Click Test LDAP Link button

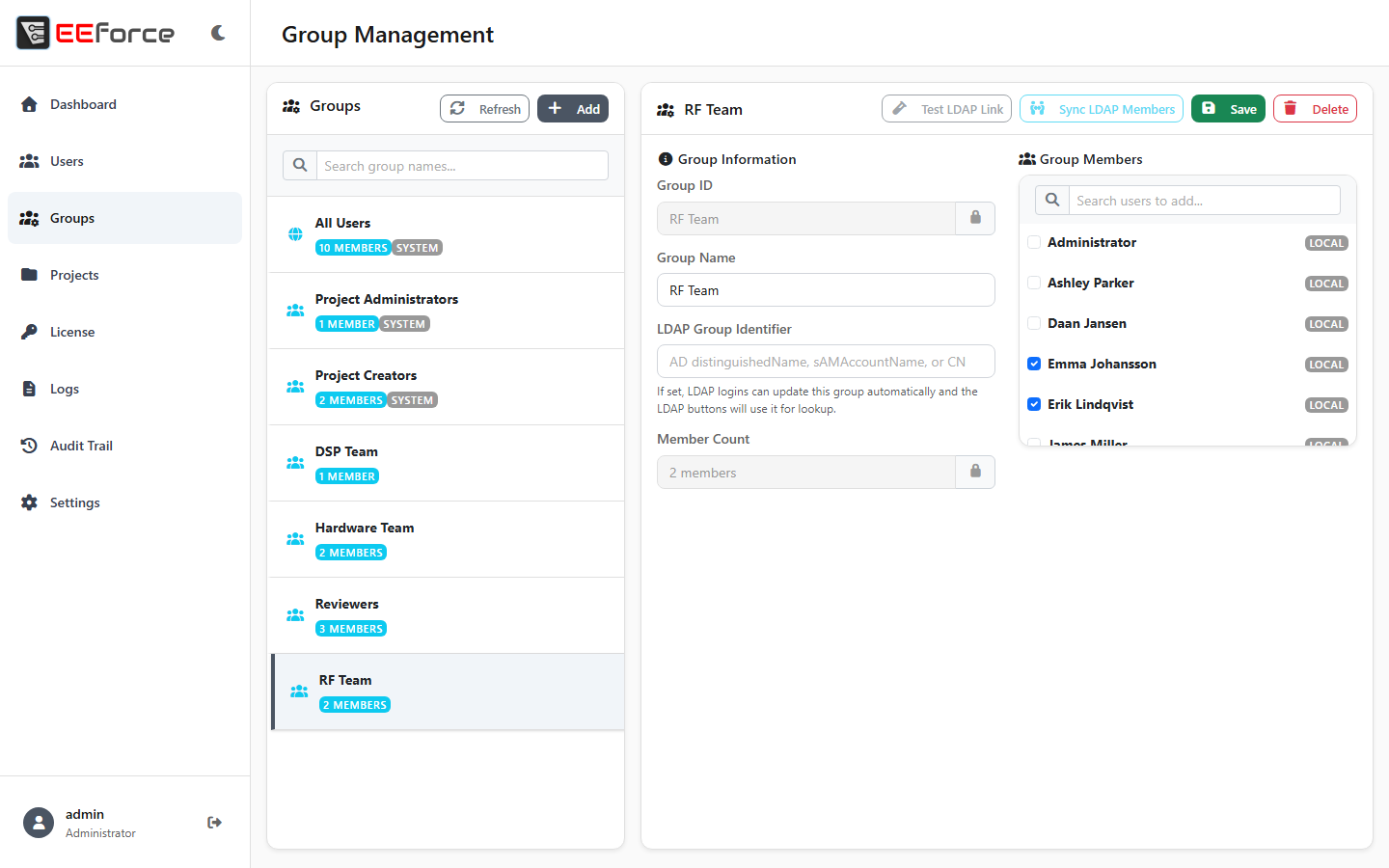(x=946, y=109)
